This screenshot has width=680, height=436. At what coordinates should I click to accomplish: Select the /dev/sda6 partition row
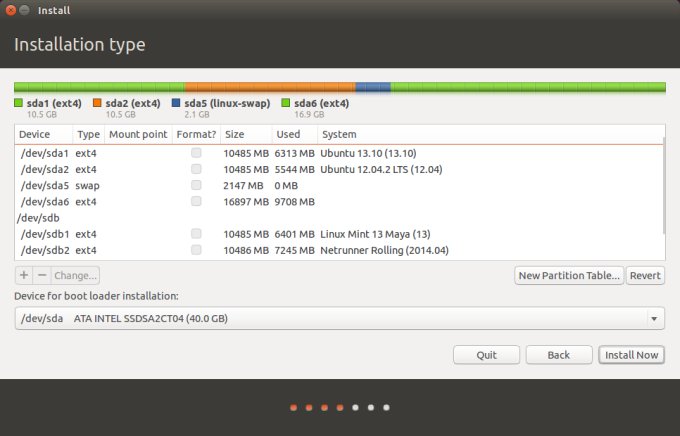pos(339,202)
